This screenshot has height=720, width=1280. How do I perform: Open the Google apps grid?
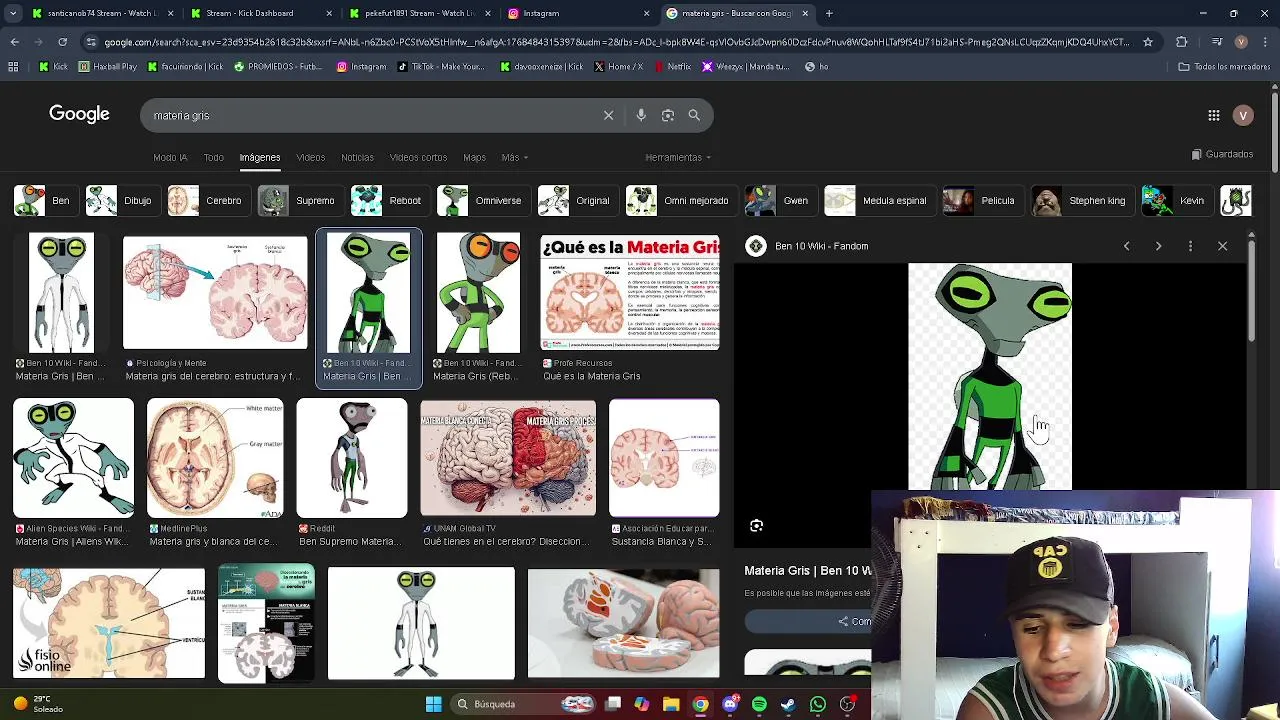tap(1214, 115)
